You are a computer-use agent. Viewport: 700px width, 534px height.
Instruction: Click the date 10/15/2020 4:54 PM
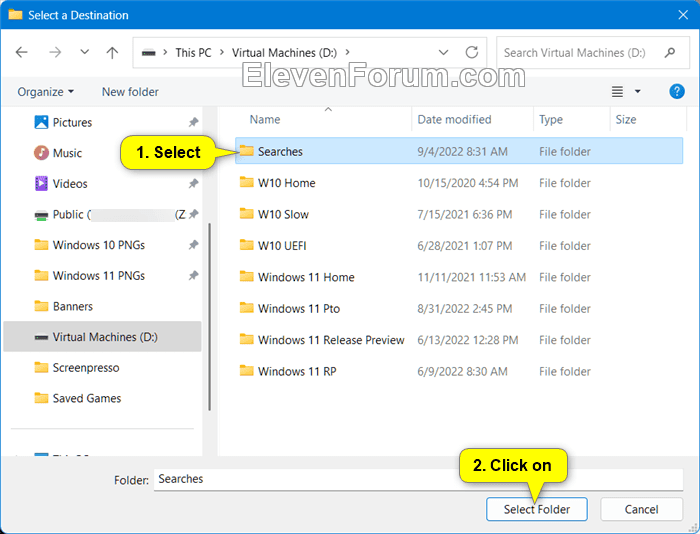467,183
